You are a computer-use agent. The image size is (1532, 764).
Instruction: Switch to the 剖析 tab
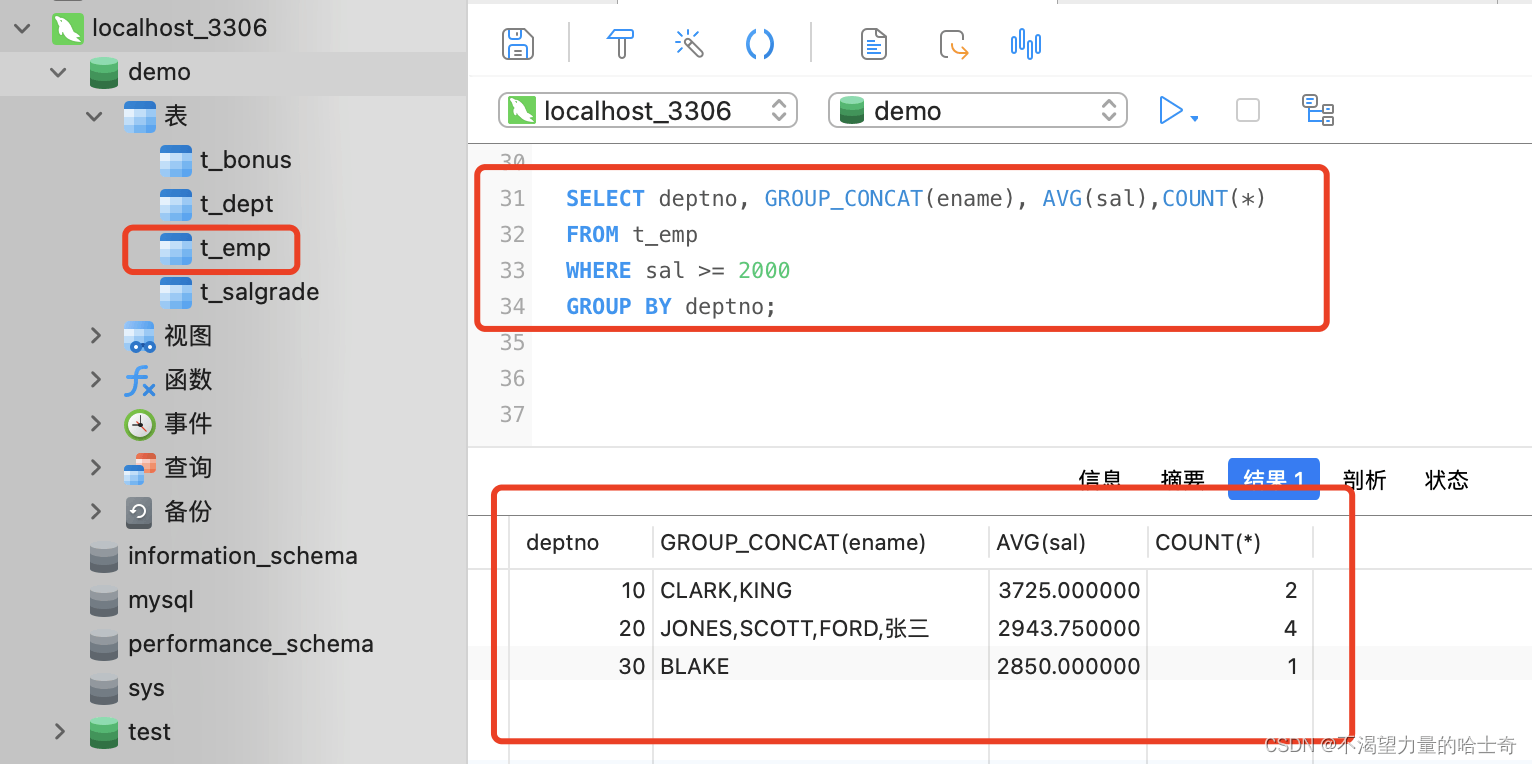pos(1364,480)
